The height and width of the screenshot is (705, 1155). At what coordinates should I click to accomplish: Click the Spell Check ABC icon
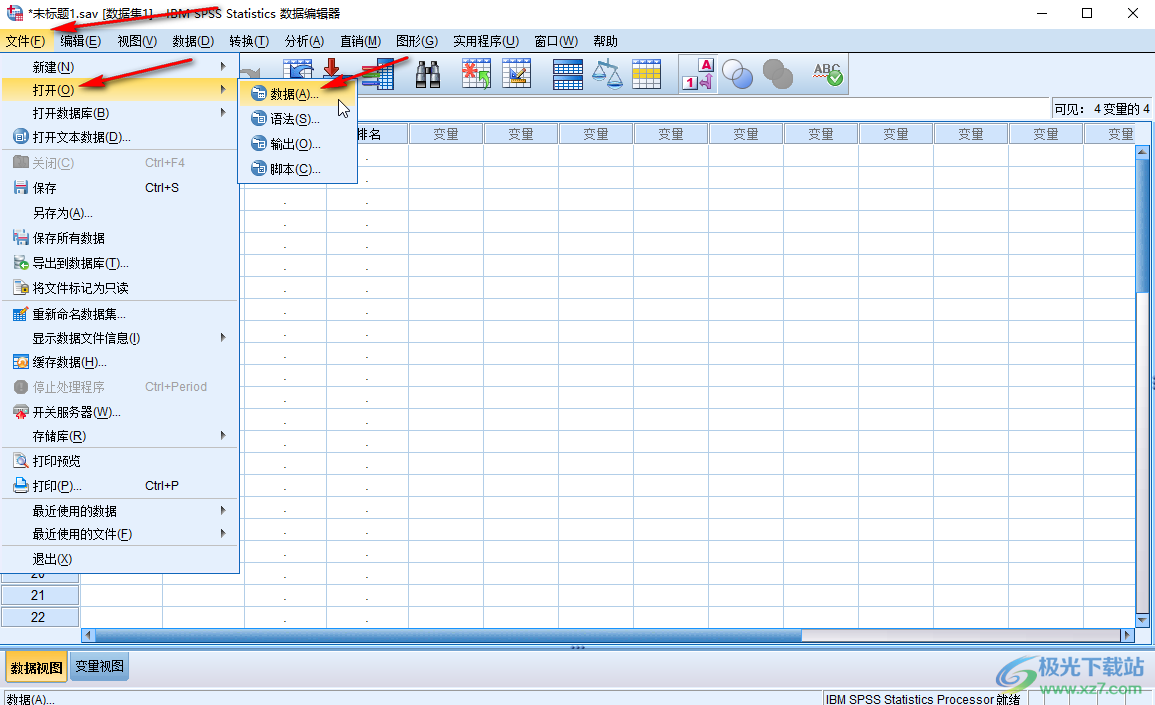828,74
